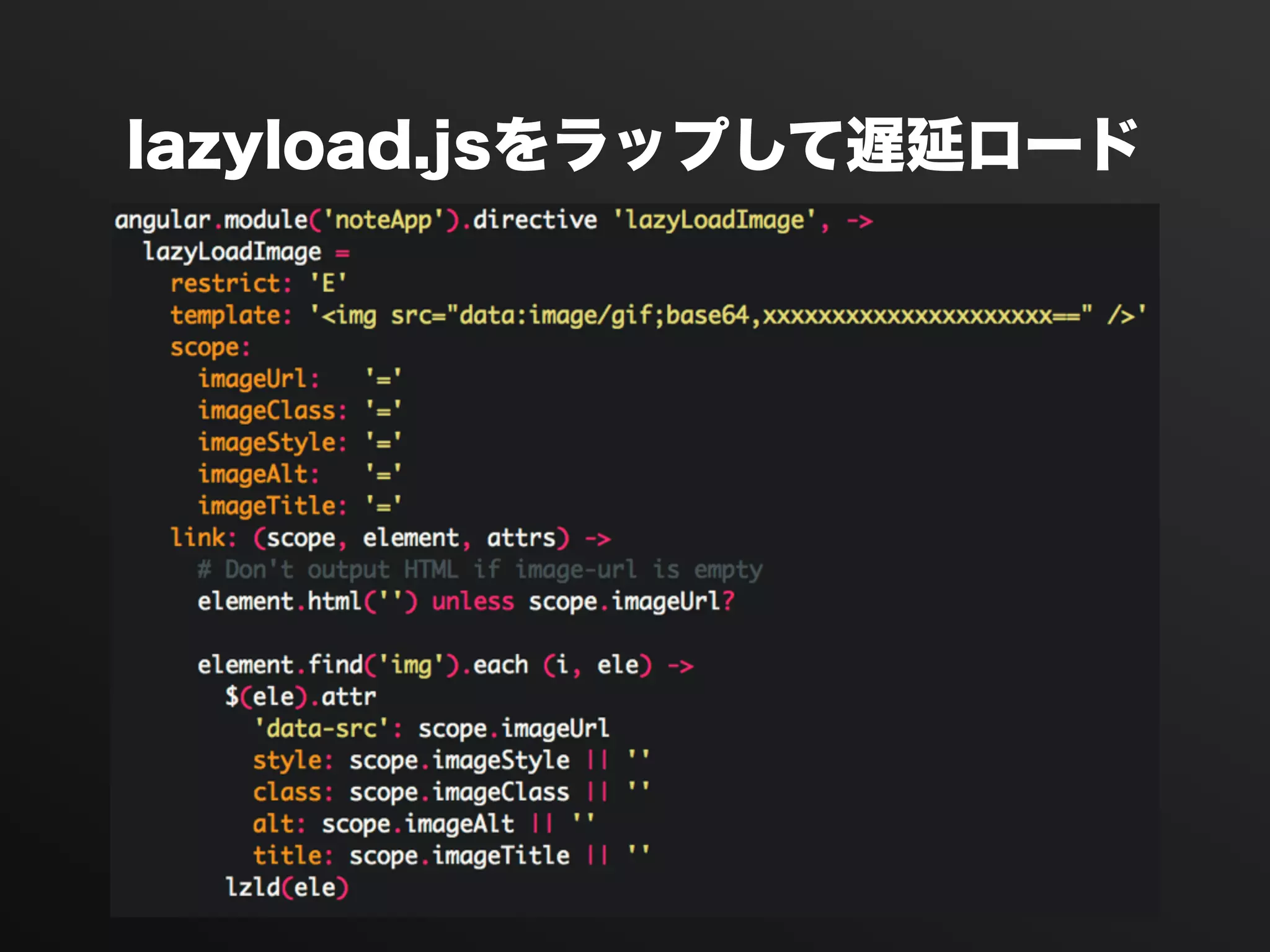Click the comment "# Don't output HTML if image-url is empty"
The image size is (1270, 952).
(480, 570)
